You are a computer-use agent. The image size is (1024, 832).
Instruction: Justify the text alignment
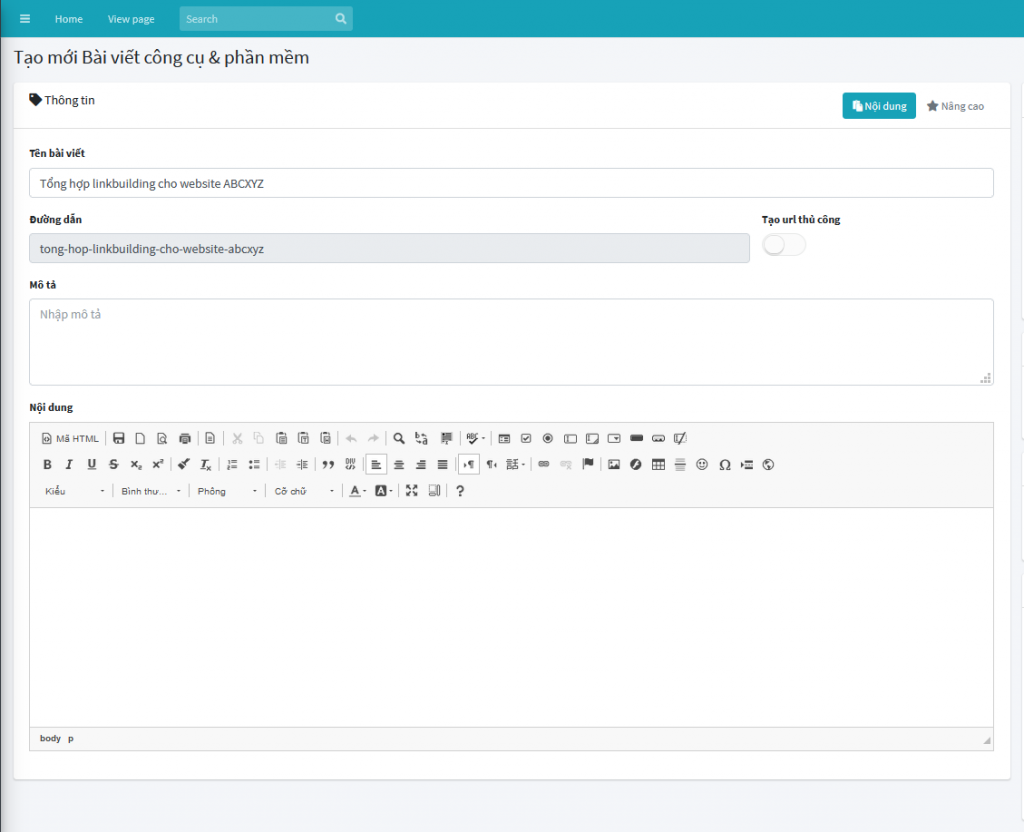coord(443,464)
